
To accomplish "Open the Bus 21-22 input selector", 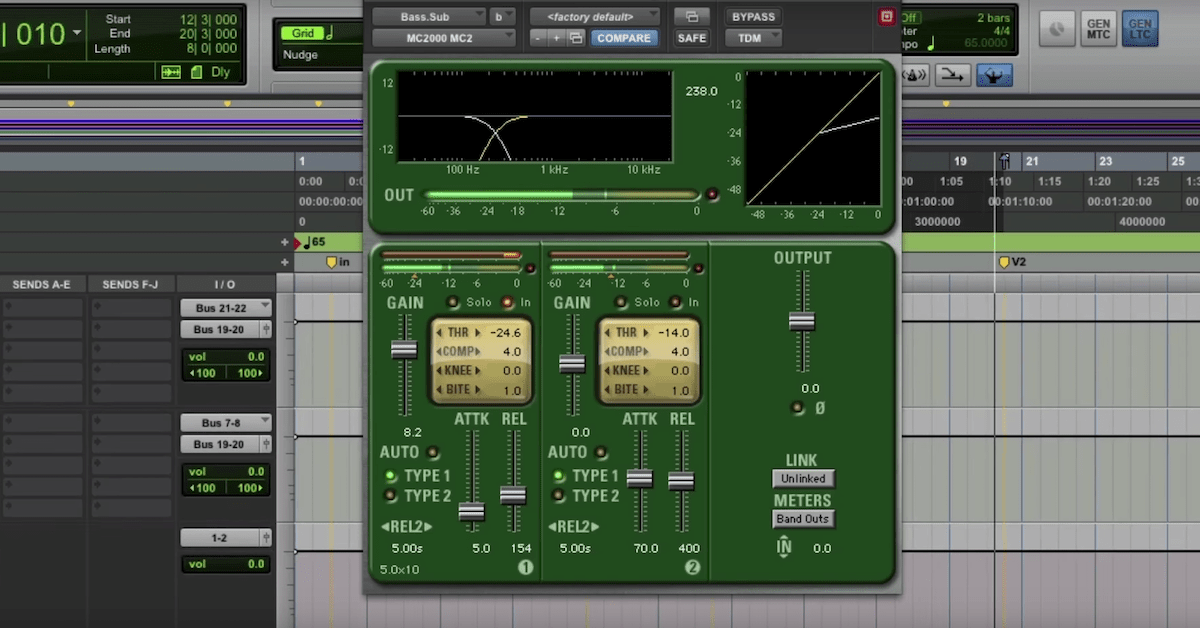I will 225,307.
